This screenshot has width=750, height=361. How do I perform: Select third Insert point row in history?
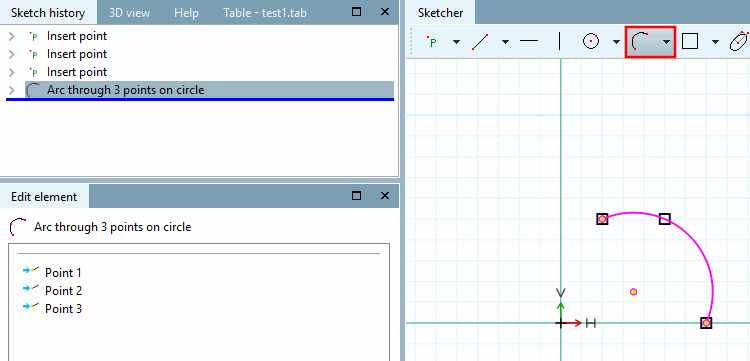click(210, 72)
